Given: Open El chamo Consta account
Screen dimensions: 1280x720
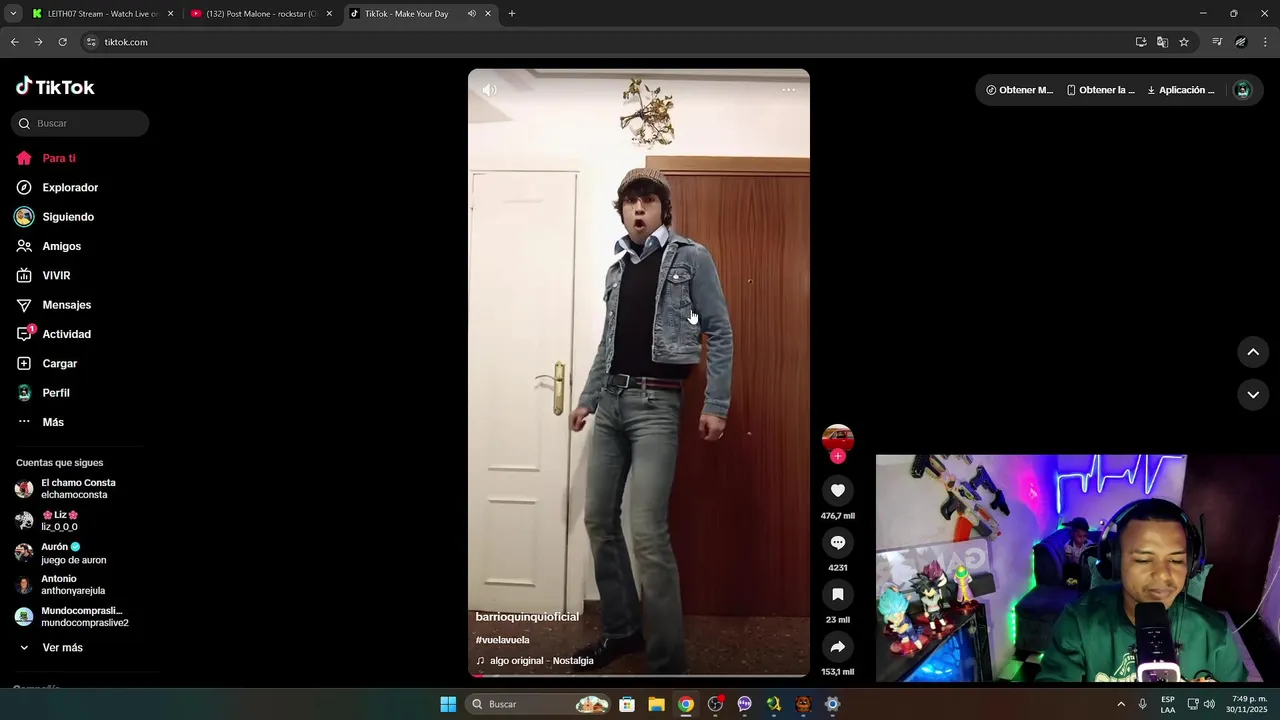Looking at the screenshot, I should click(80, 489).
